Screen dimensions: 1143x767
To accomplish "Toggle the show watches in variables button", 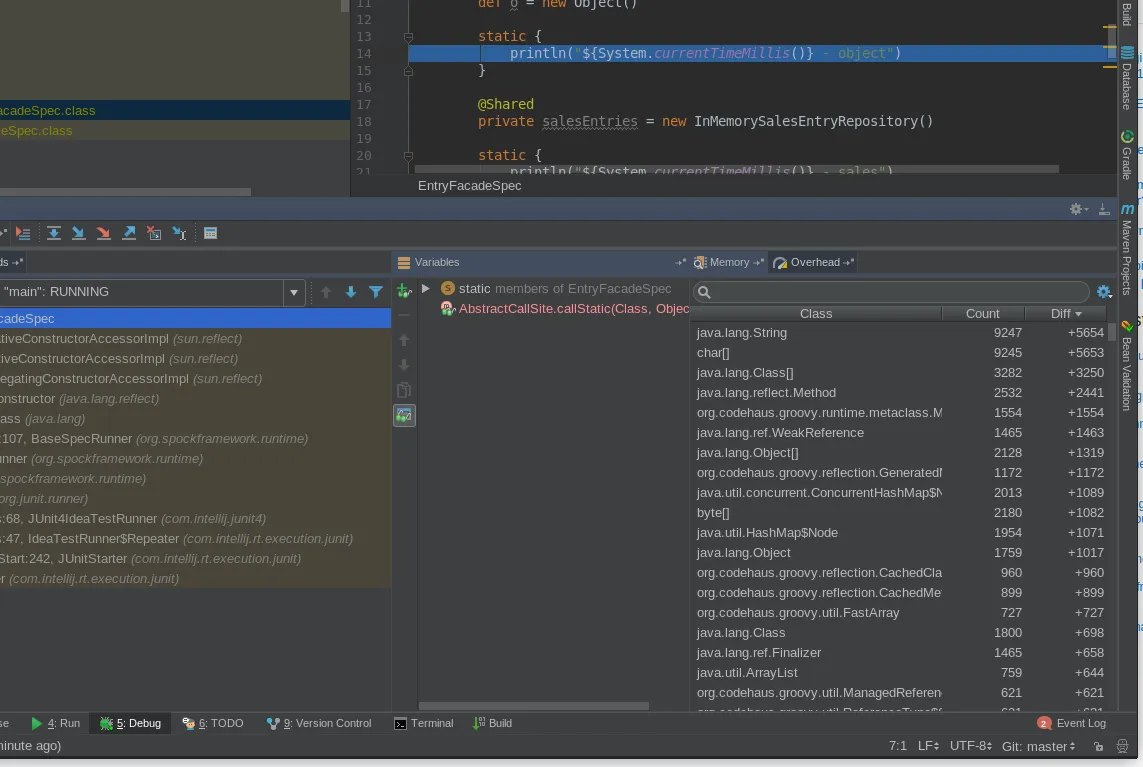I will point(404,415).
